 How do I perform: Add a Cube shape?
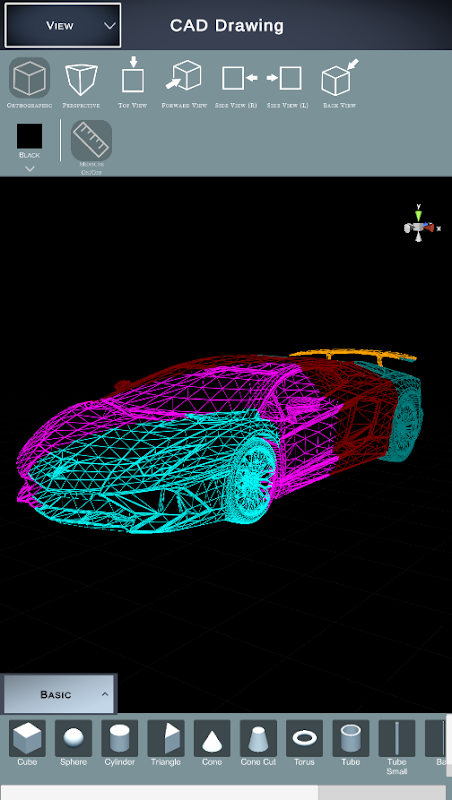click(x=27, y=738)
